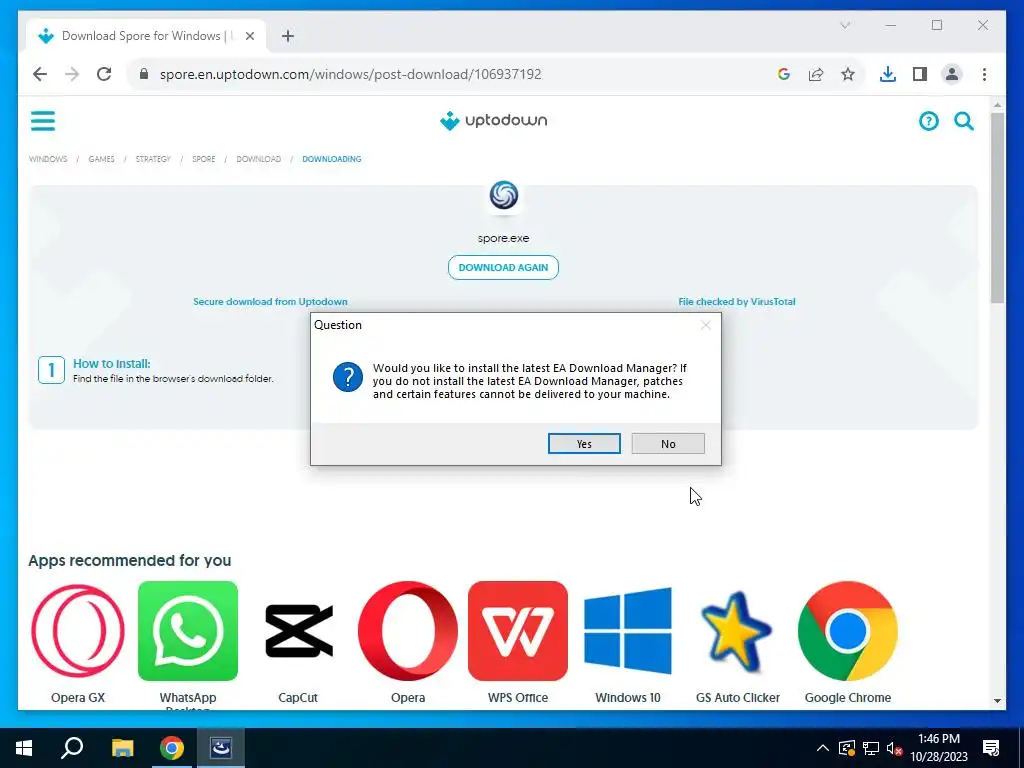The image size is (1024, 768).
Task: Reload the page with refresh icon
Action: pyautogui.click(x=104, y=74)
